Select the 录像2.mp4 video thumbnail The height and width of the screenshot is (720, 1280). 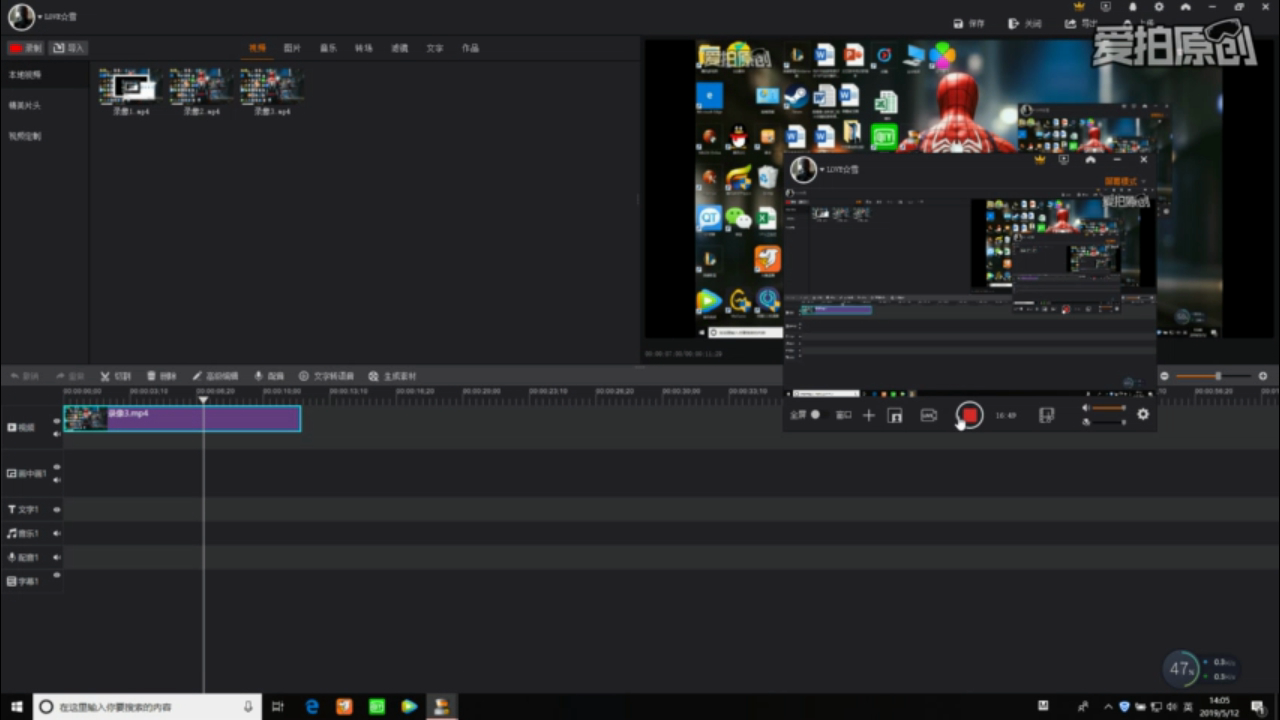tap(201, 88)
